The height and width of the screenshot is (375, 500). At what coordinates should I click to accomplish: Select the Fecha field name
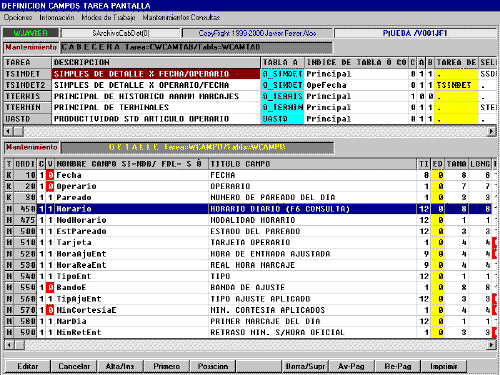[131, 175]
